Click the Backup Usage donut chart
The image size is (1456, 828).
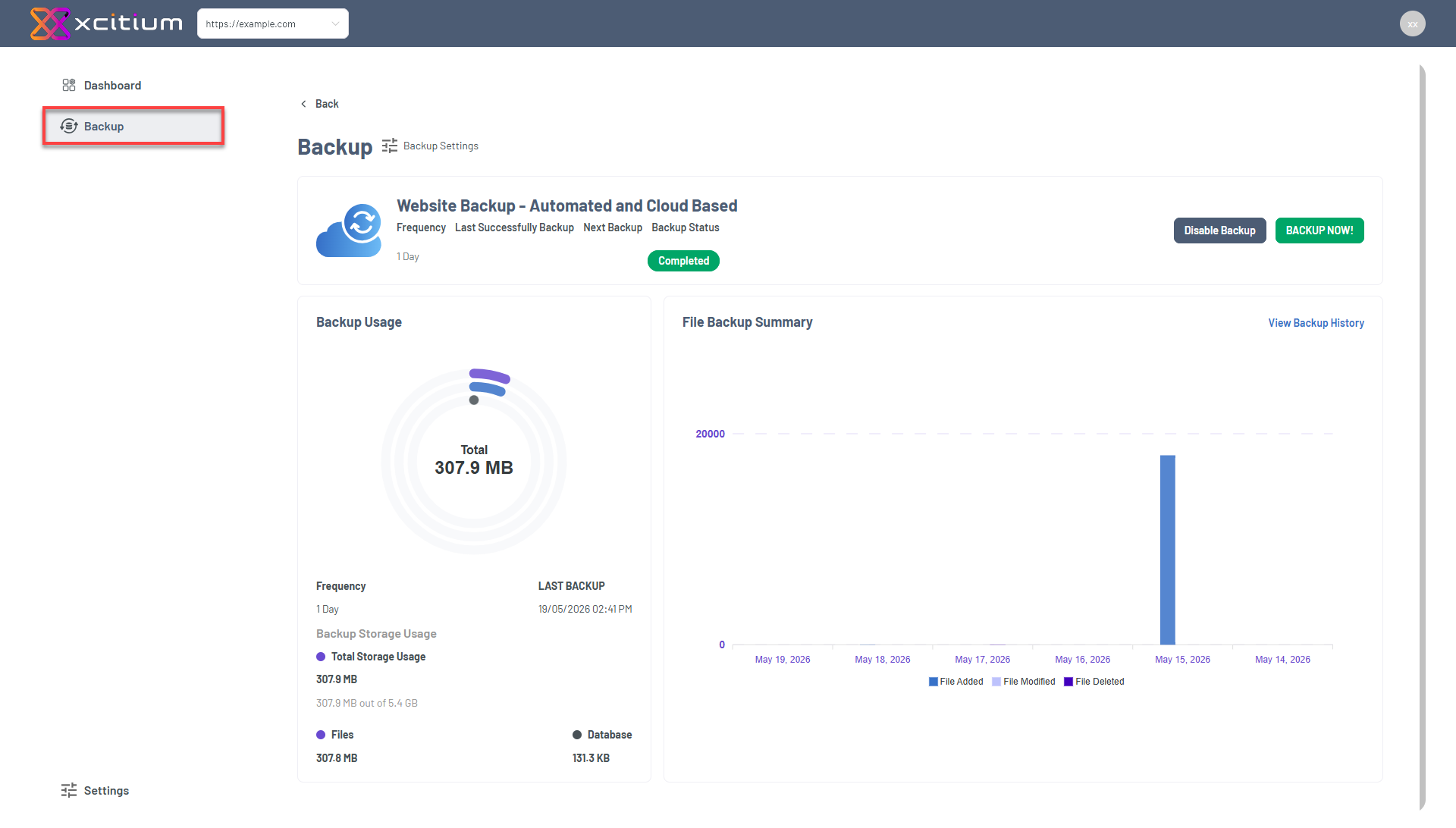click(x=474, y=461)
